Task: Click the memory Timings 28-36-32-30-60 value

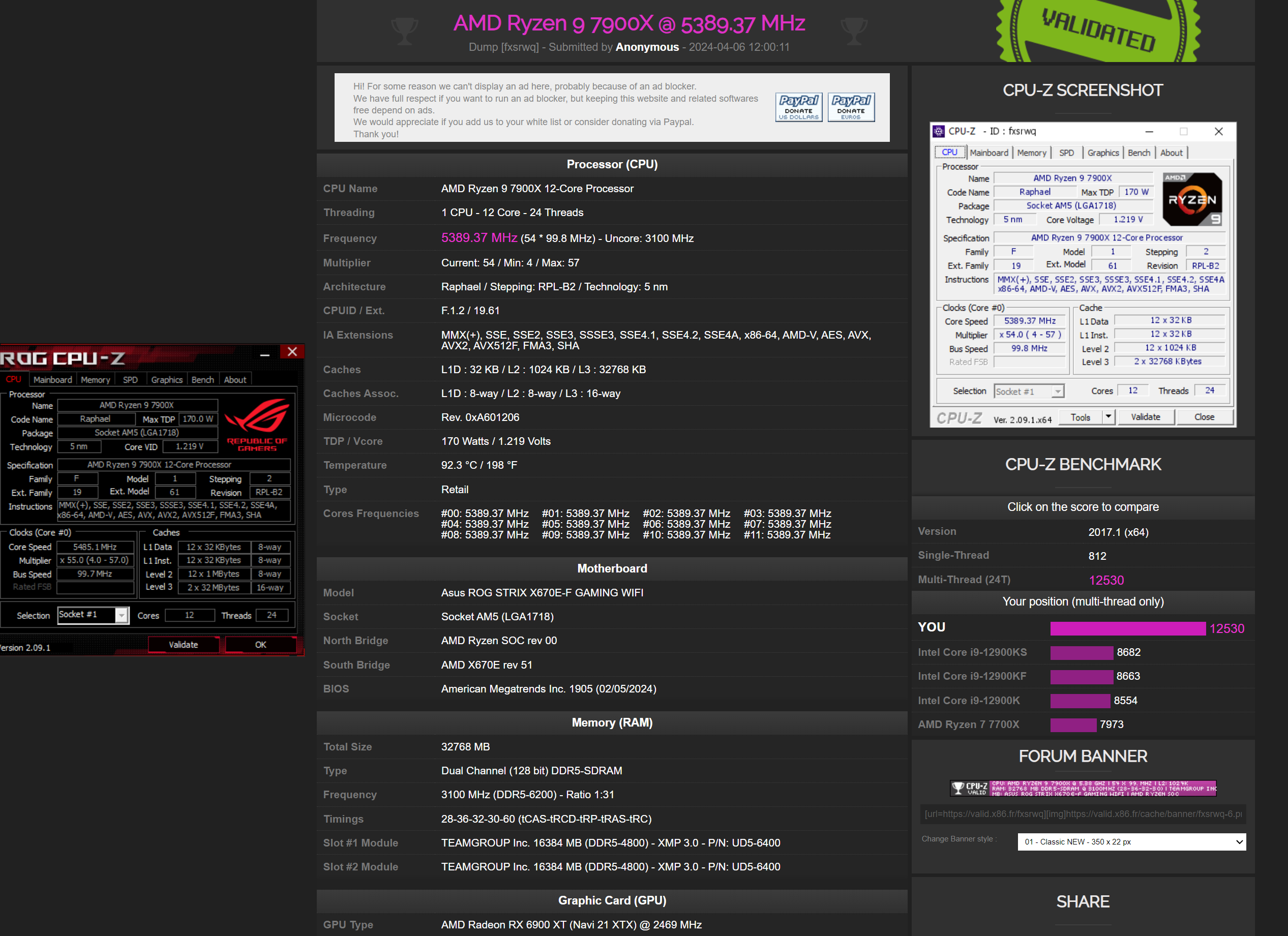Action: coord(546,819)
